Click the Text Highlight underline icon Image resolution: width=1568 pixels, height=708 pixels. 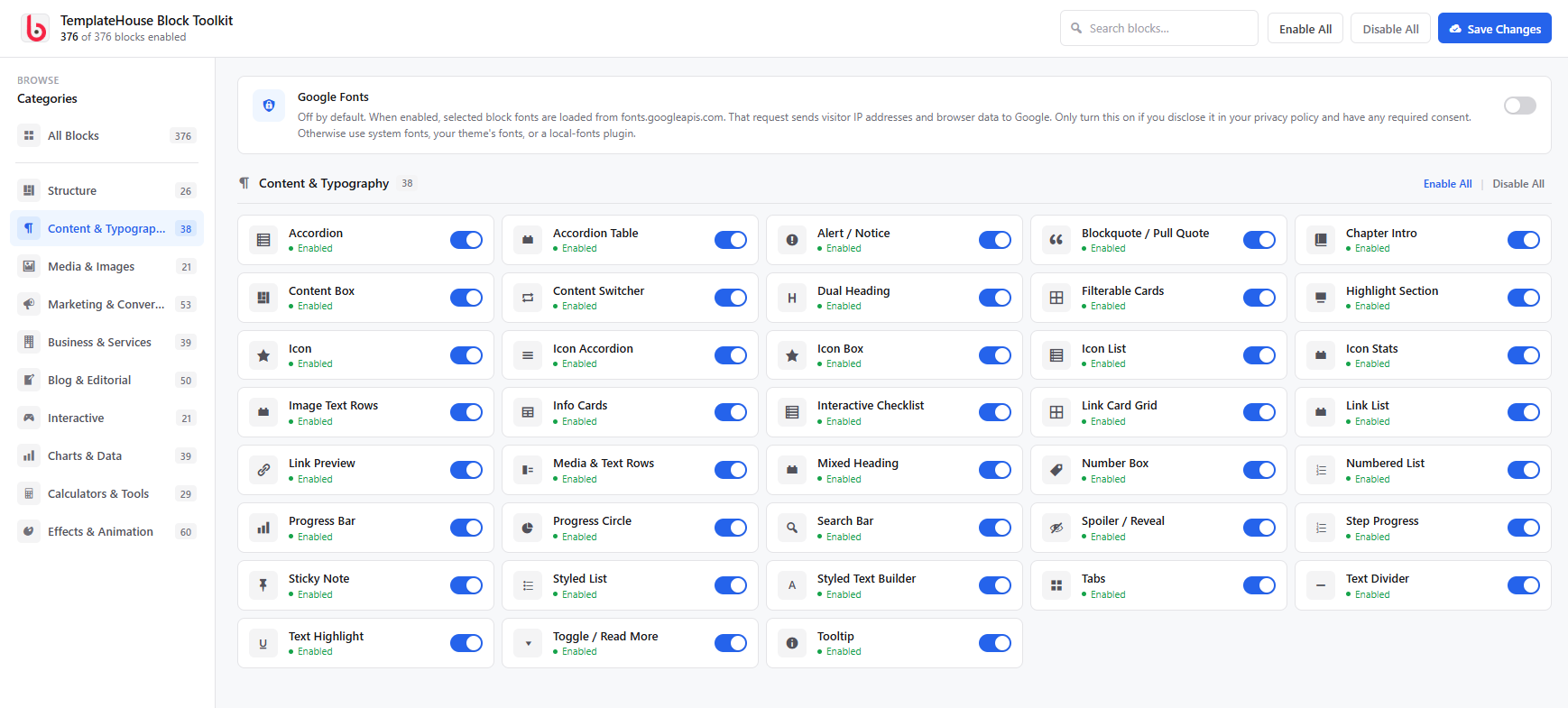(263, 643)
